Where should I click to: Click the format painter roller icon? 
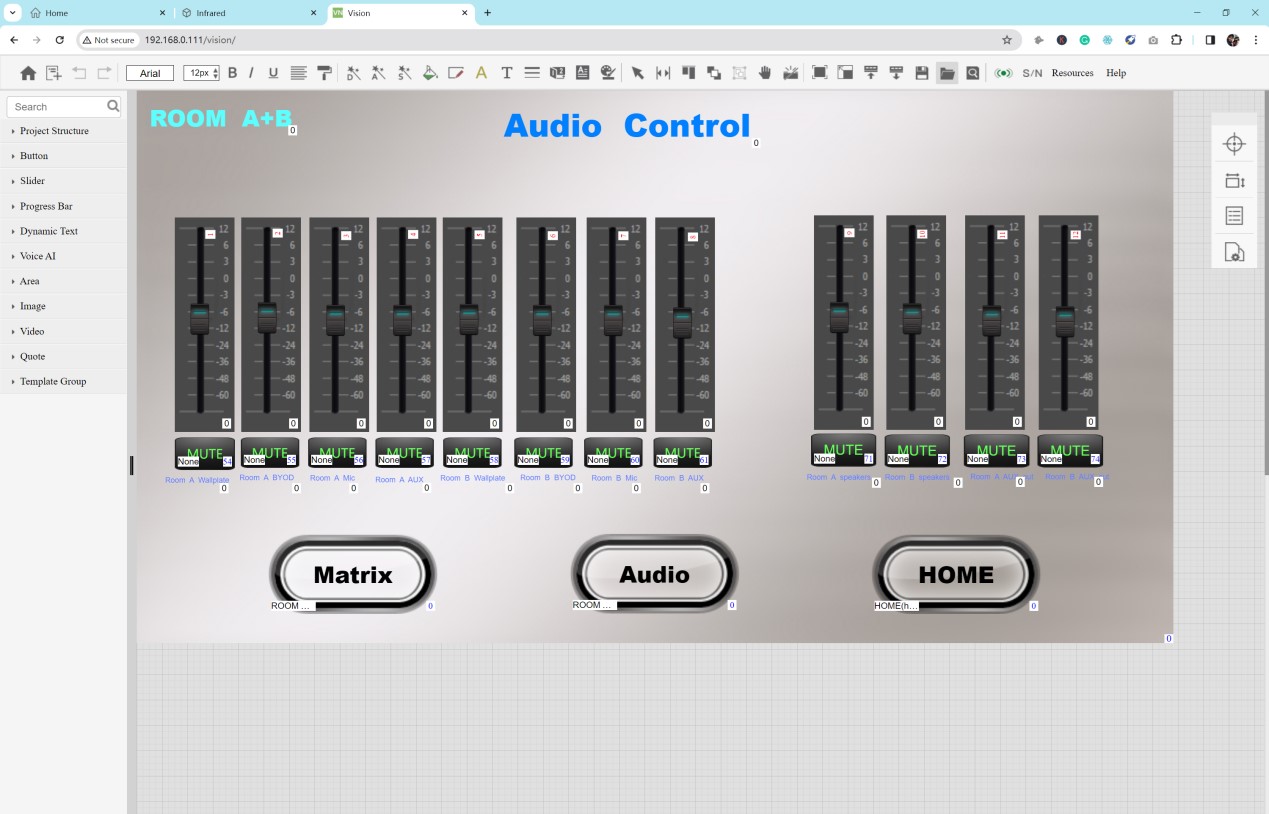[324, 73]
